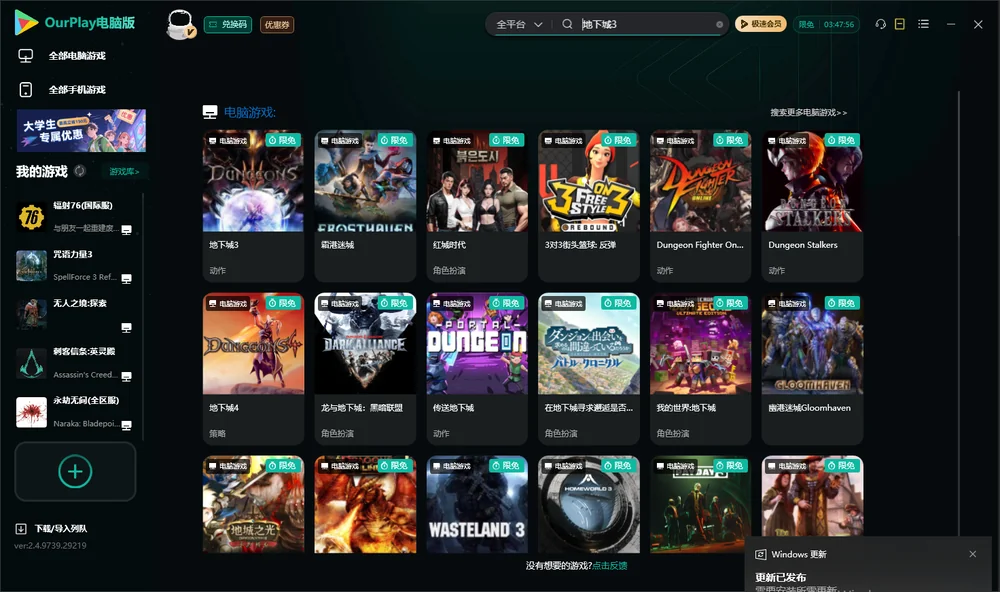Click the 限免 countdown timer badge
The width and height of the screenshot is (1000, 592).
pyautogui.click(x=826, y=24)
